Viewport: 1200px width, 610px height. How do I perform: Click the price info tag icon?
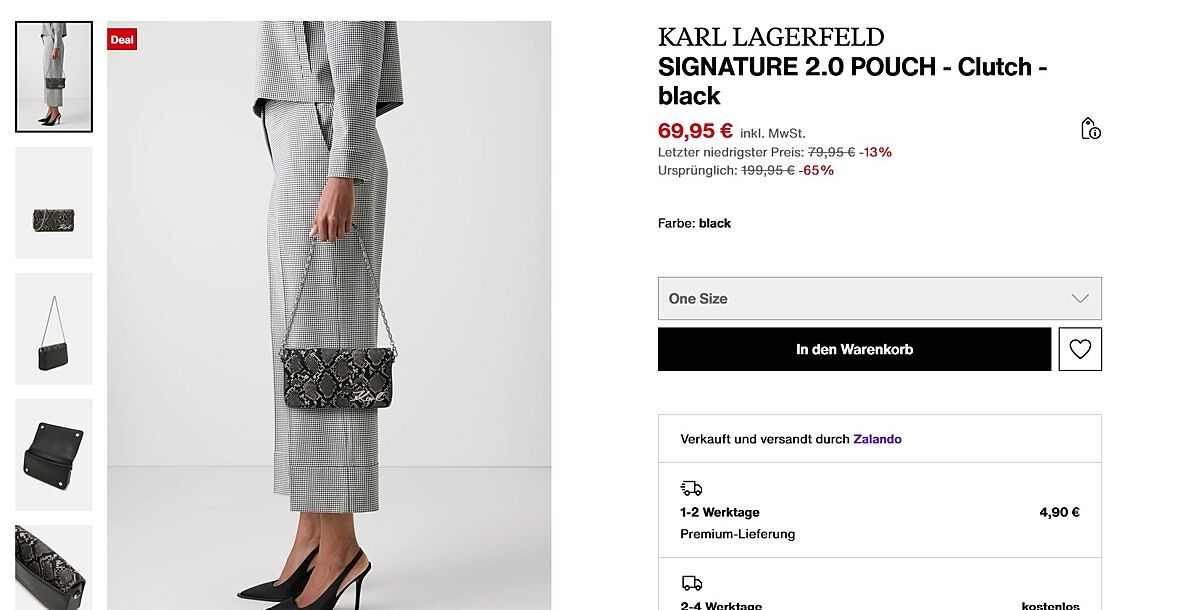[x=1090, y=129]
